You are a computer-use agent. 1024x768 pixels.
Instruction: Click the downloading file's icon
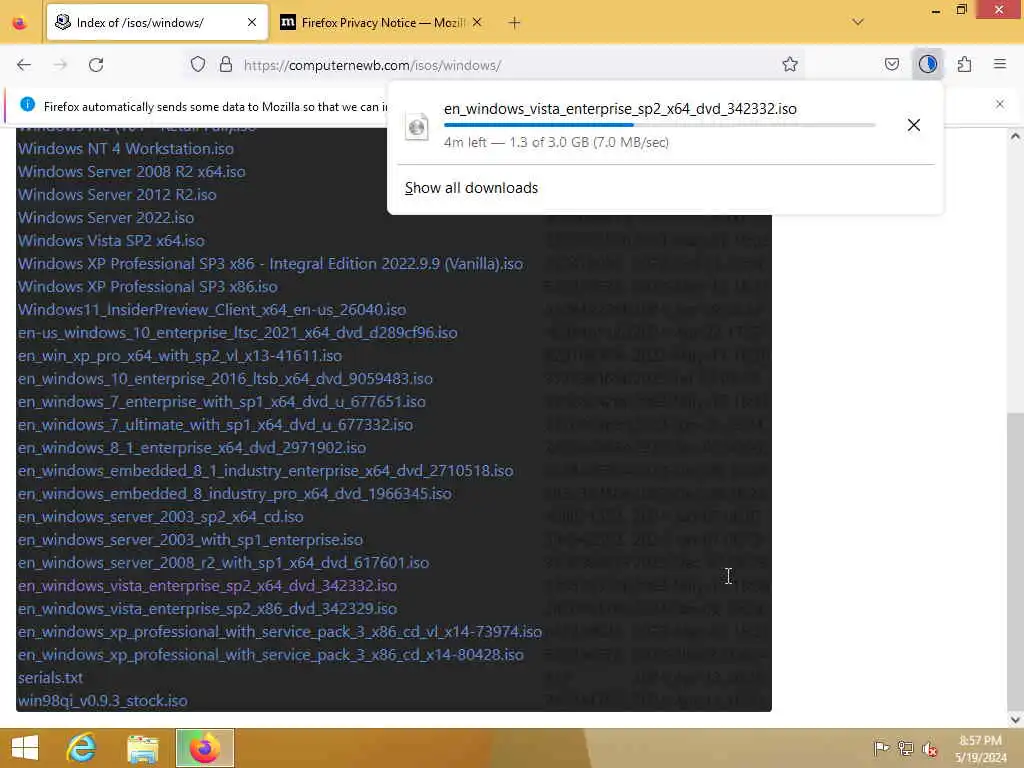(417, 126)
